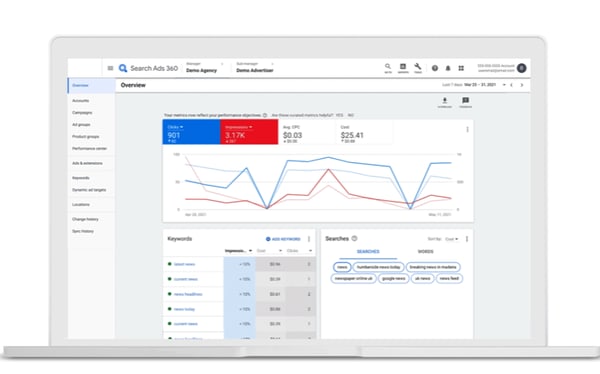
Task: Open the date range dropdown
Action: coord(504,85)
